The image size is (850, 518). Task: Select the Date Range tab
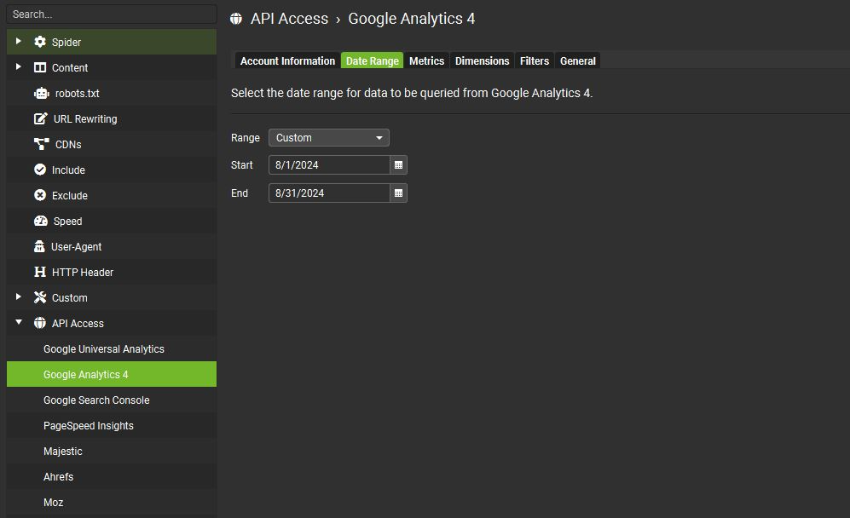(x=372, y=61)
